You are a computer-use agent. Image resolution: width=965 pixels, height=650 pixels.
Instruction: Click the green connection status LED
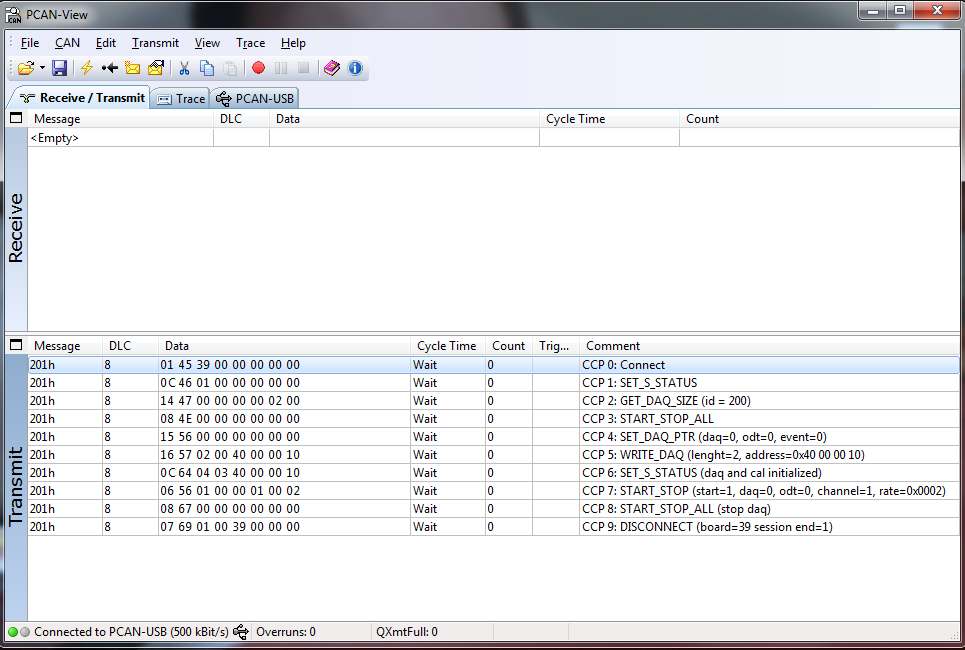(x=12, y=632)
